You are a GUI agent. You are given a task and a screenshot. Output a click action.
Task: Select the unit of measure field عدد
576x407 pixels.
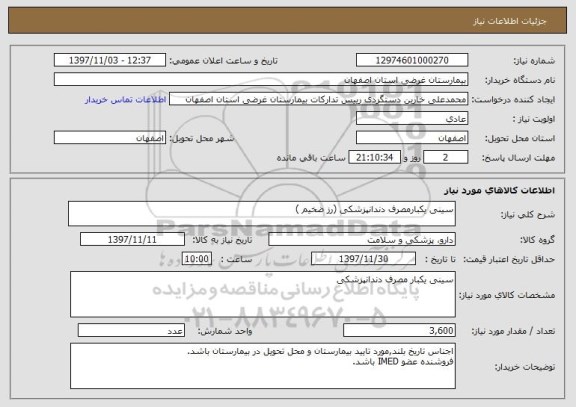click(131, 330)
